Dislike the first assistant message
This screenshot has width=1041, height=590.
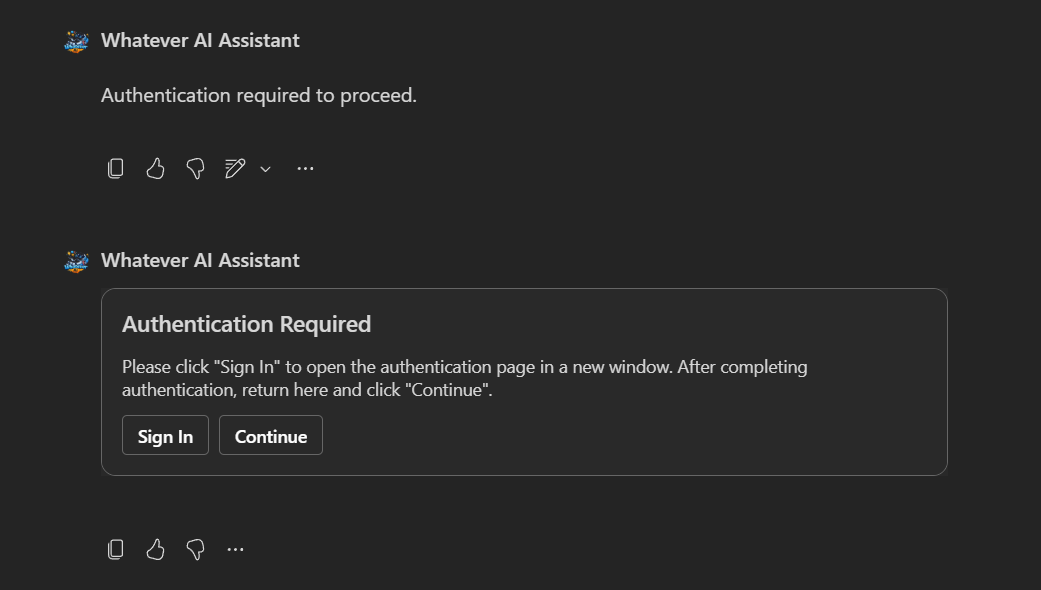click(x=195, y=169)
